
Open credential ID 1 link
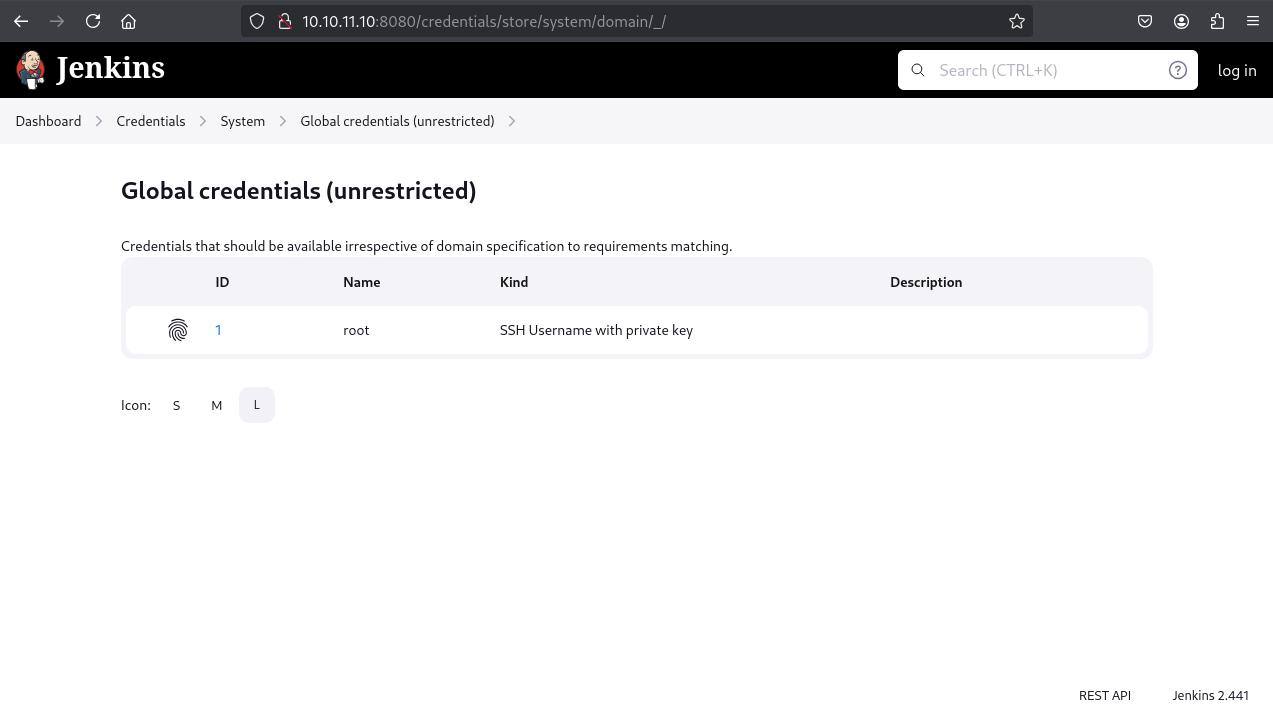(218, 330)
